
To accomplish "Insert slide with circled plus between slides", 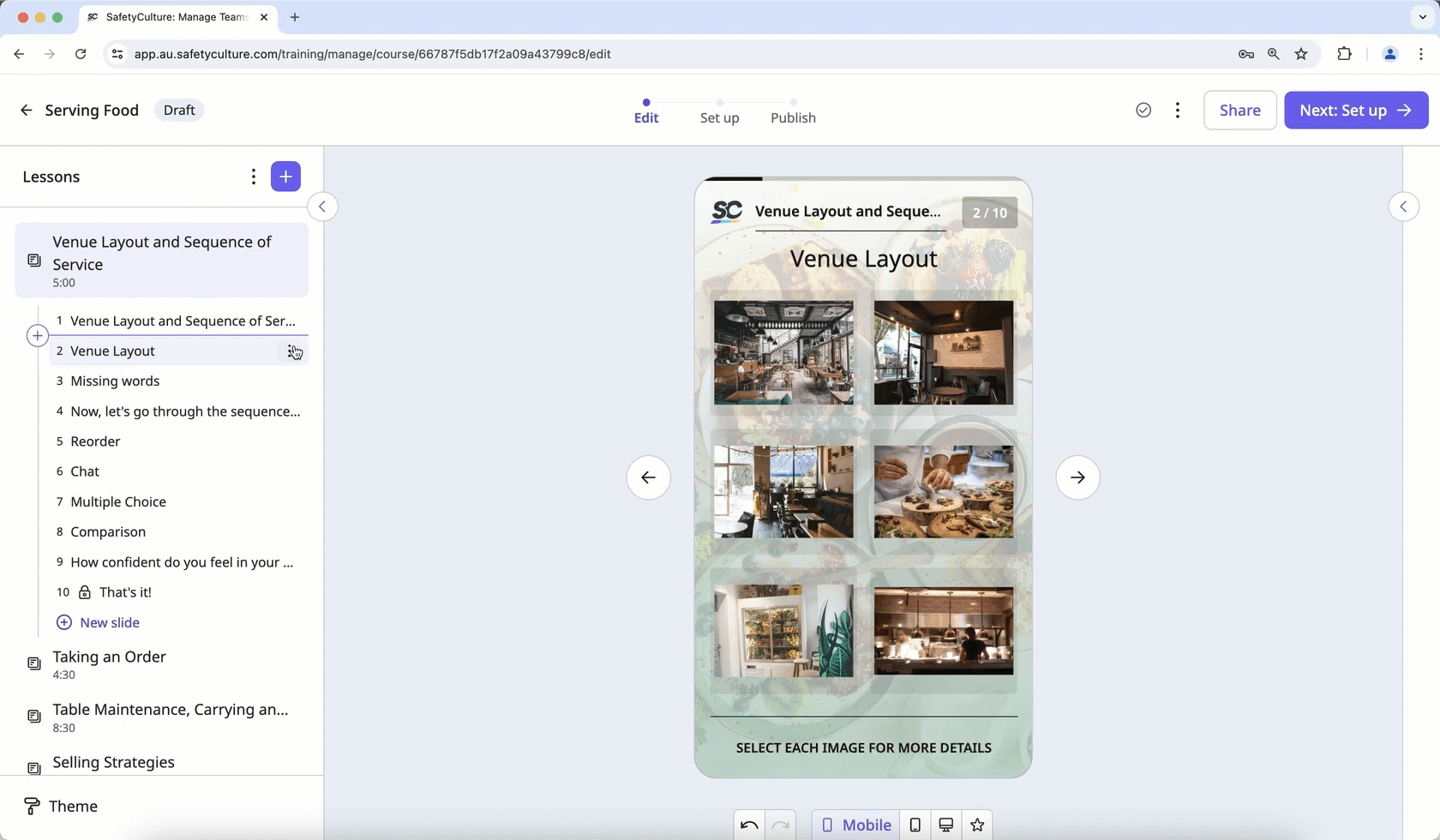I will click(37, 335).
